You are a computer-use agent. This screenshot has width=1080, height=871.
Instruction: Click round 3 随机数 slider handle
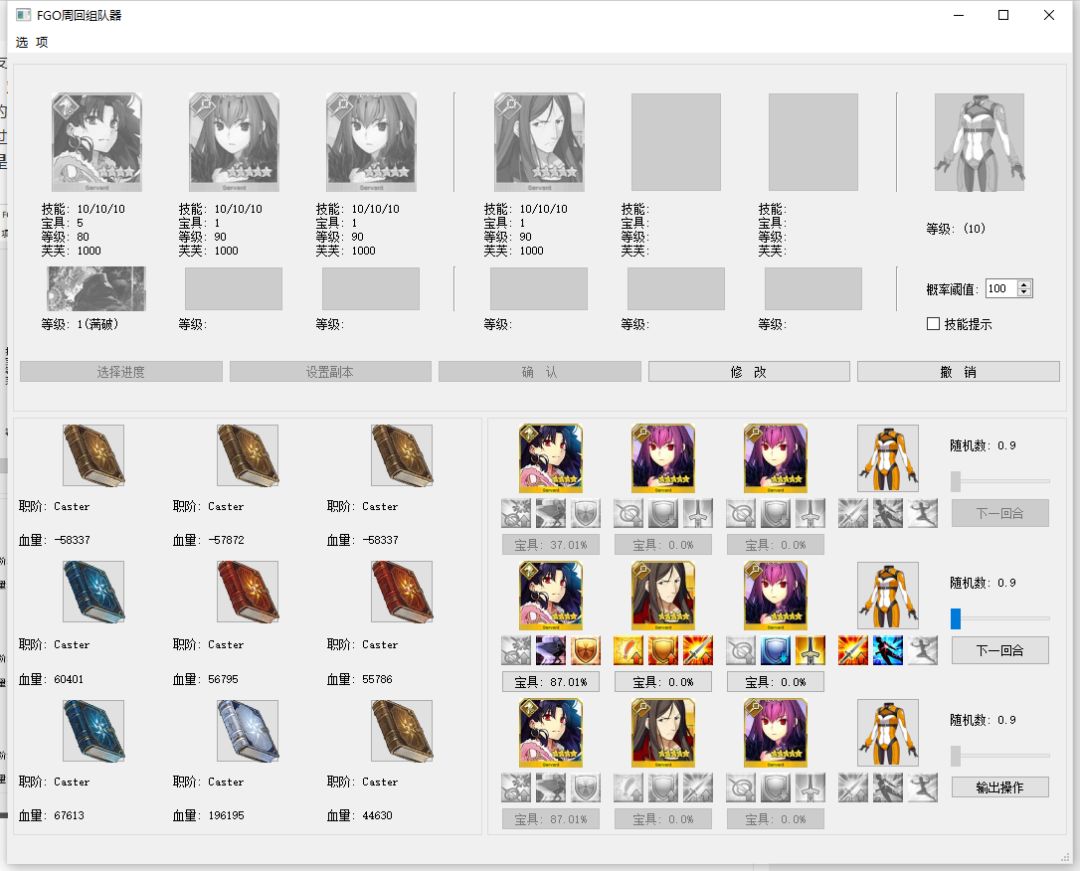point(955,756)
